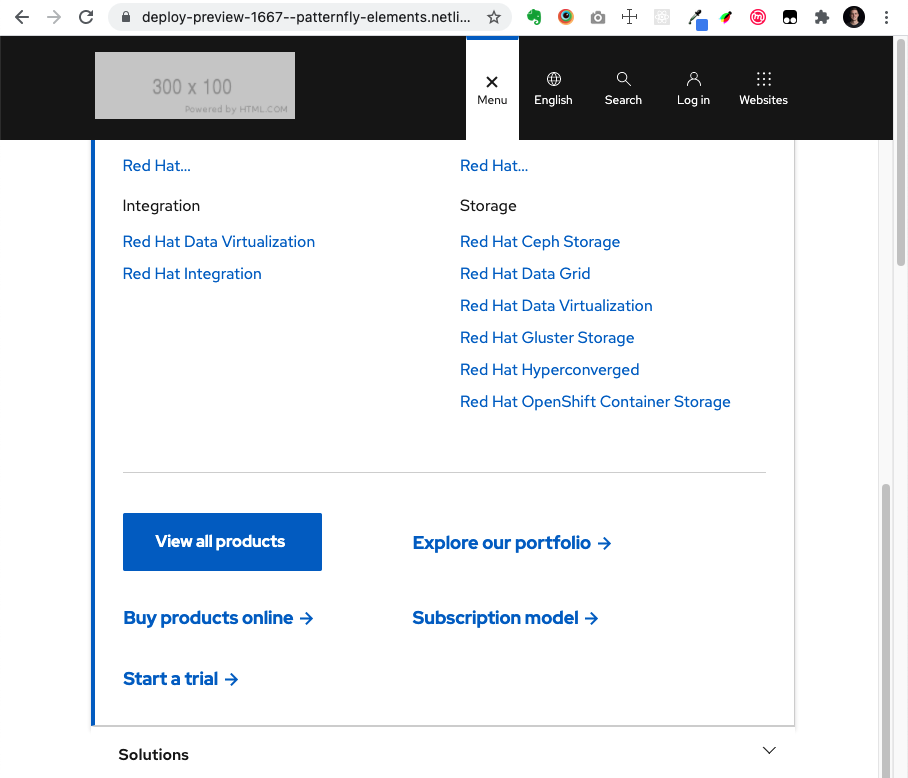
Task: Go forward with browser forward arrow
Action: click(x=54, y=17)
